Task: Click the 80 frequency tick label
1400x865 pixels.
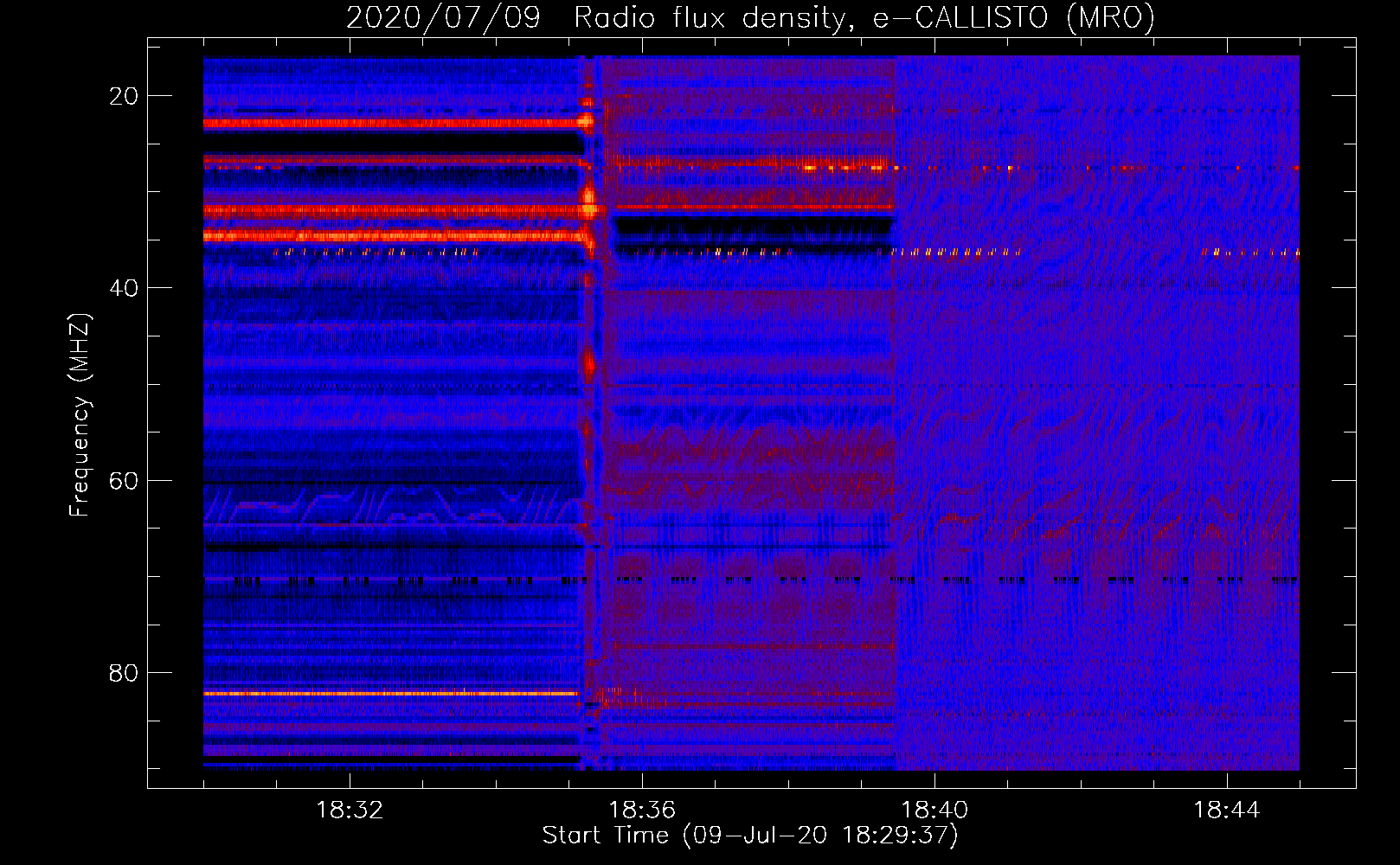Action: point(124,673)
